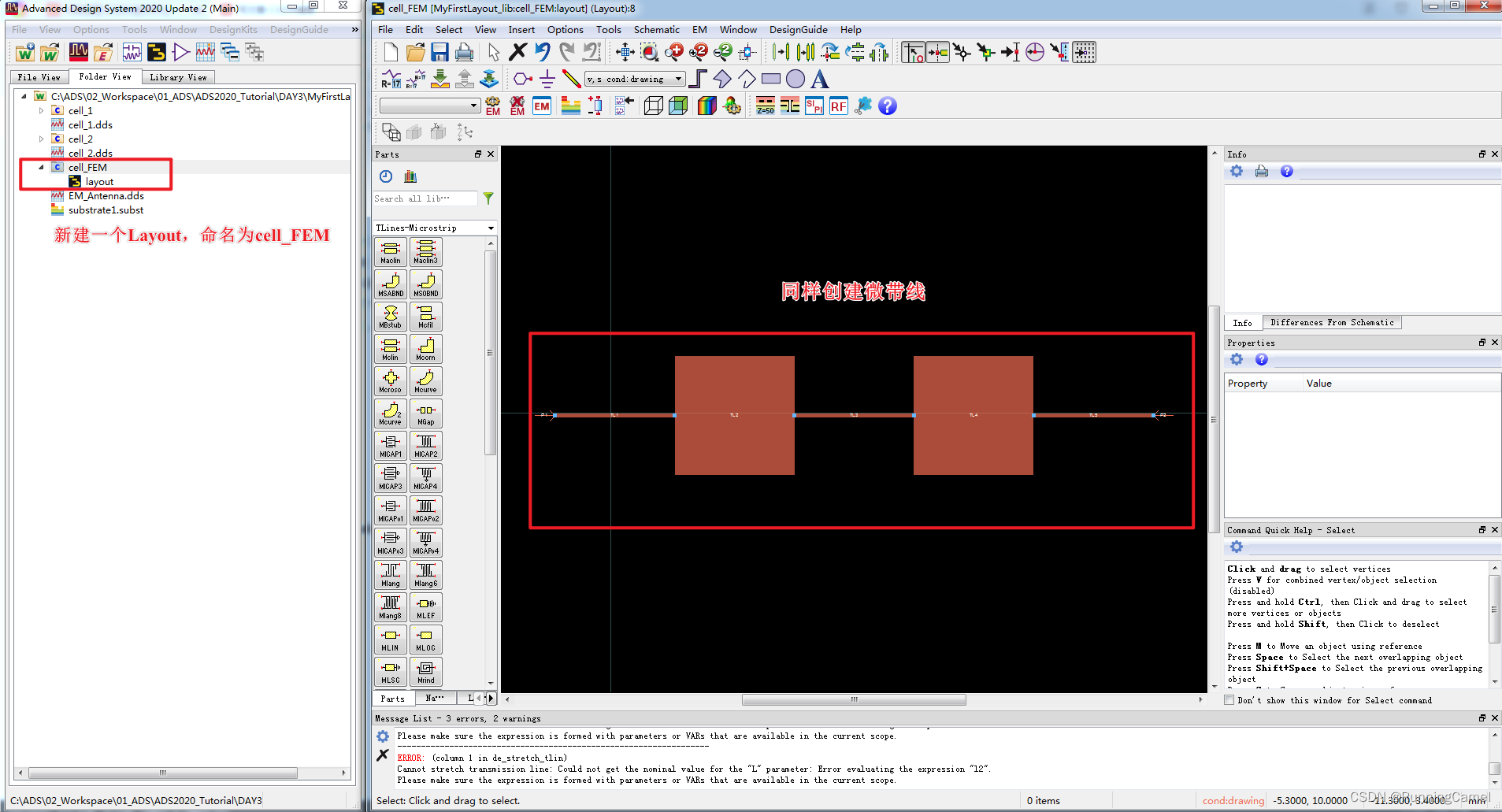Save the layout with the floppy disk icon

click(x=439, y=53)
